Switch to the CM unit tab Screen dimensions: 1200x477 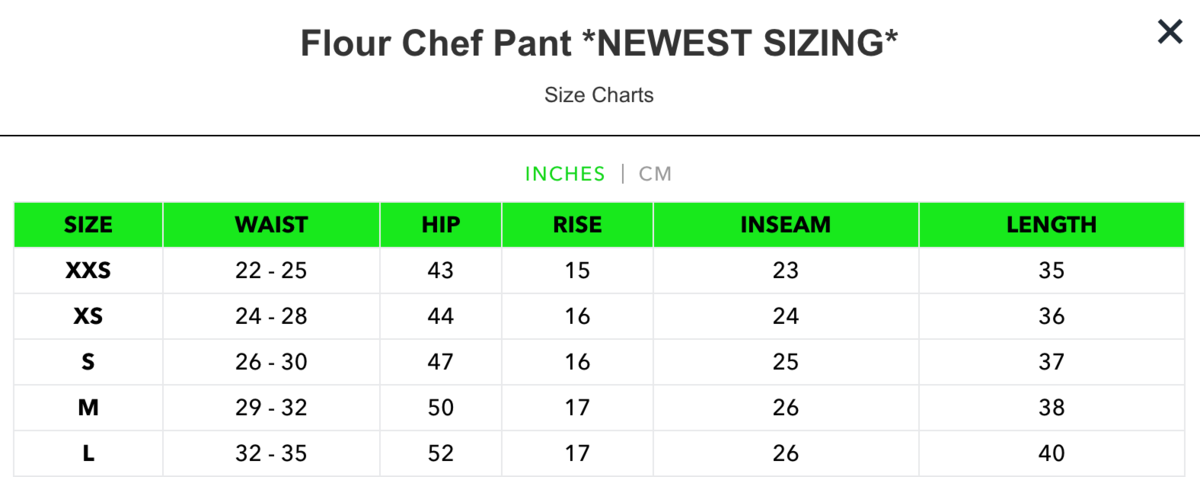point(656,174)
